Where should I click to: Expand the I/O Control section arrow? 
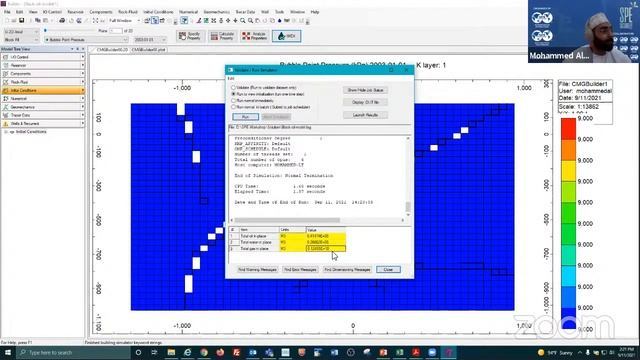tap(82, 57)
